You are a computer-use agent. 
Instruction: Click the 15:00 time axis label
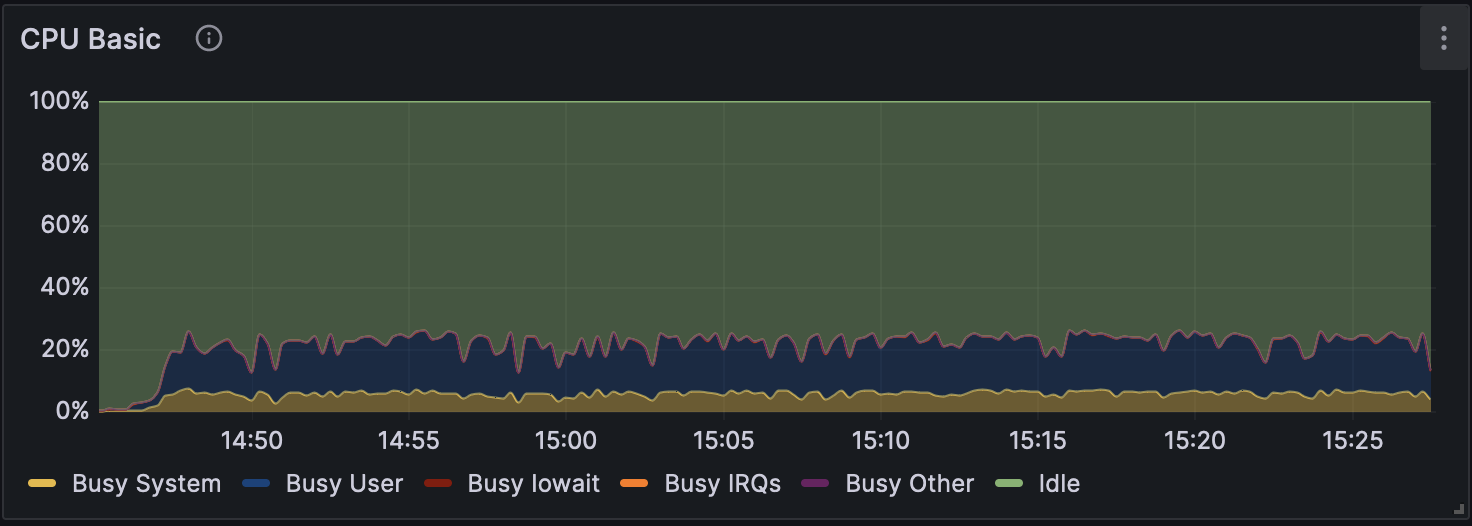[566, 440]
